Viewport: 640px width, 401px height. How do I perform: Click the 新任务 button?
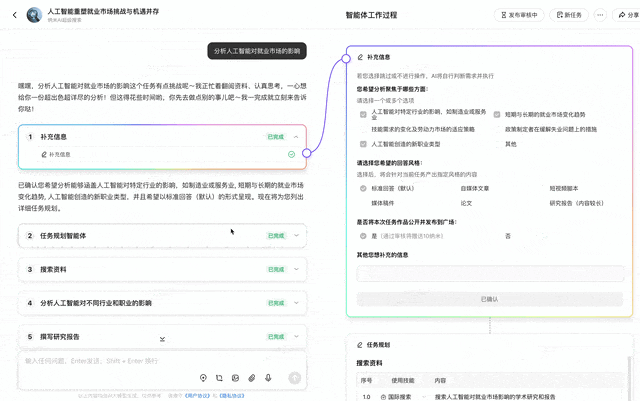pos(569,15)
